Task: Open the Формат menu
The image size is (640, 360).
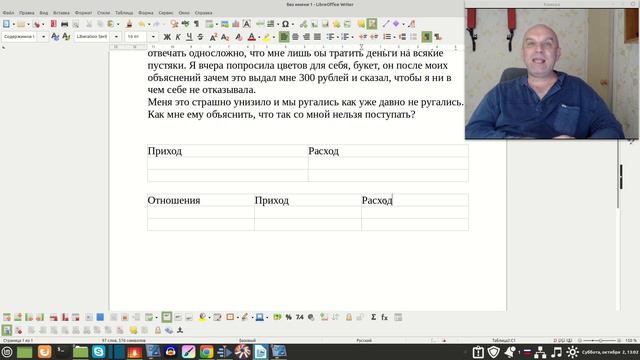Action: [x=83, y=13]
